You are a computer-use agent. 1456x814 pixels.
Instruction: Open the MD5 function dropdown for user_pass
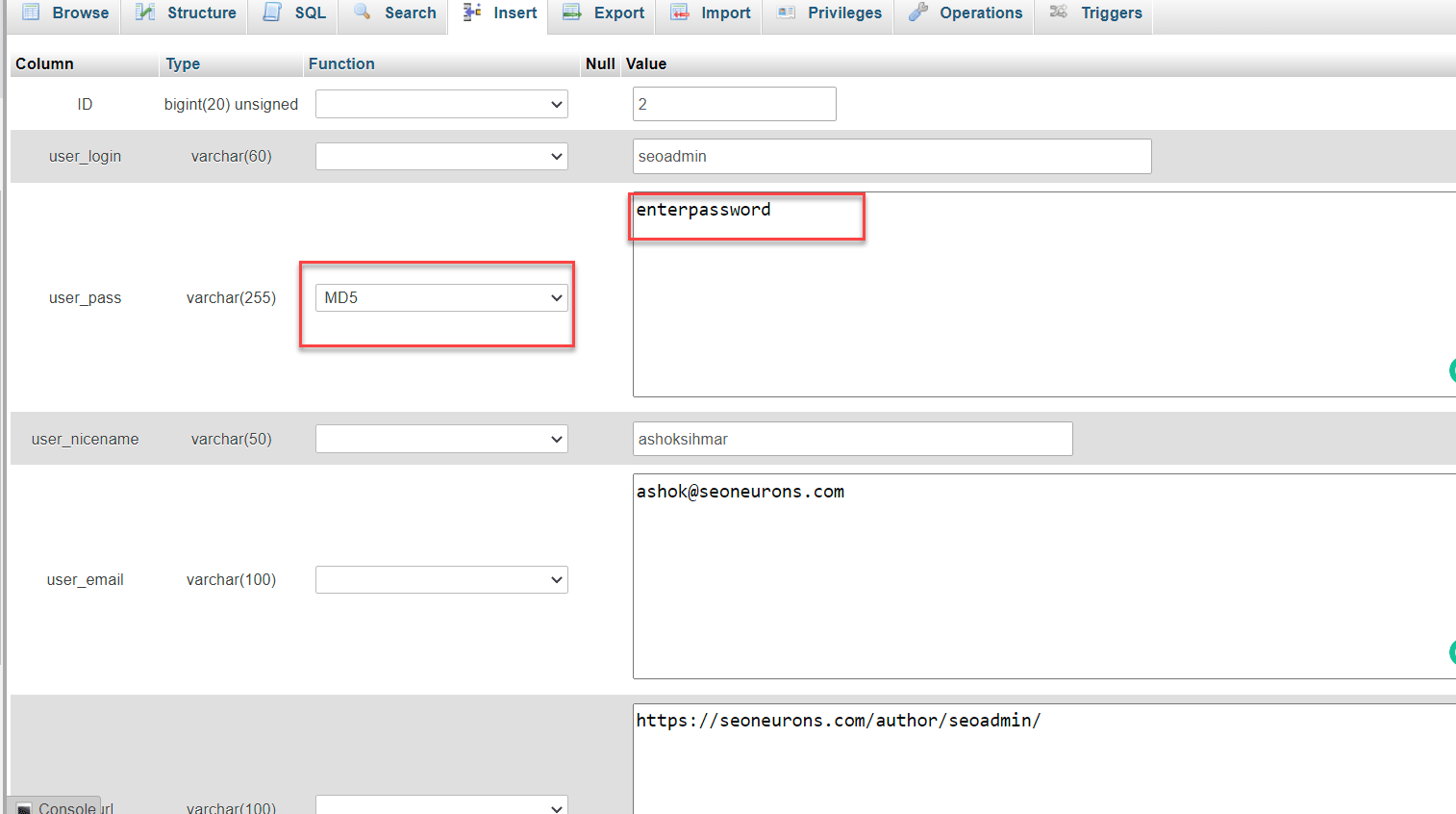pyautogui.click(x=441, y=297)
